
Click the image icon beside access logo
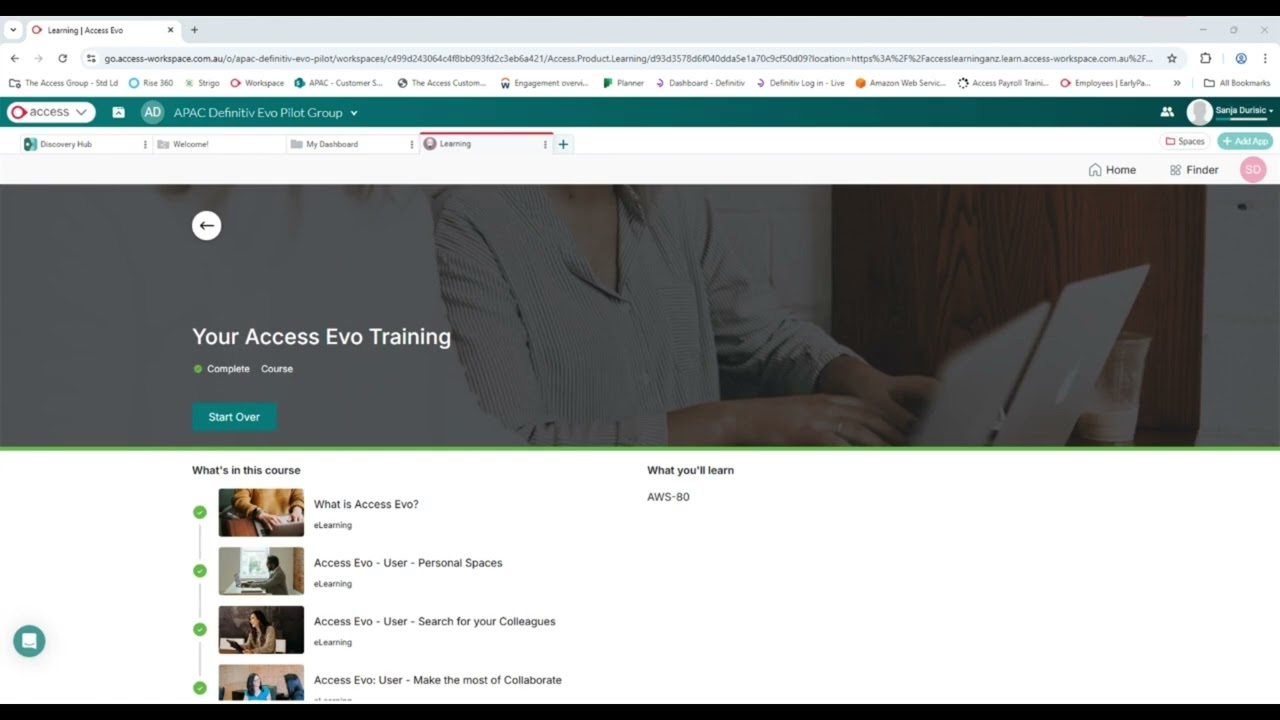click(118, 112)
